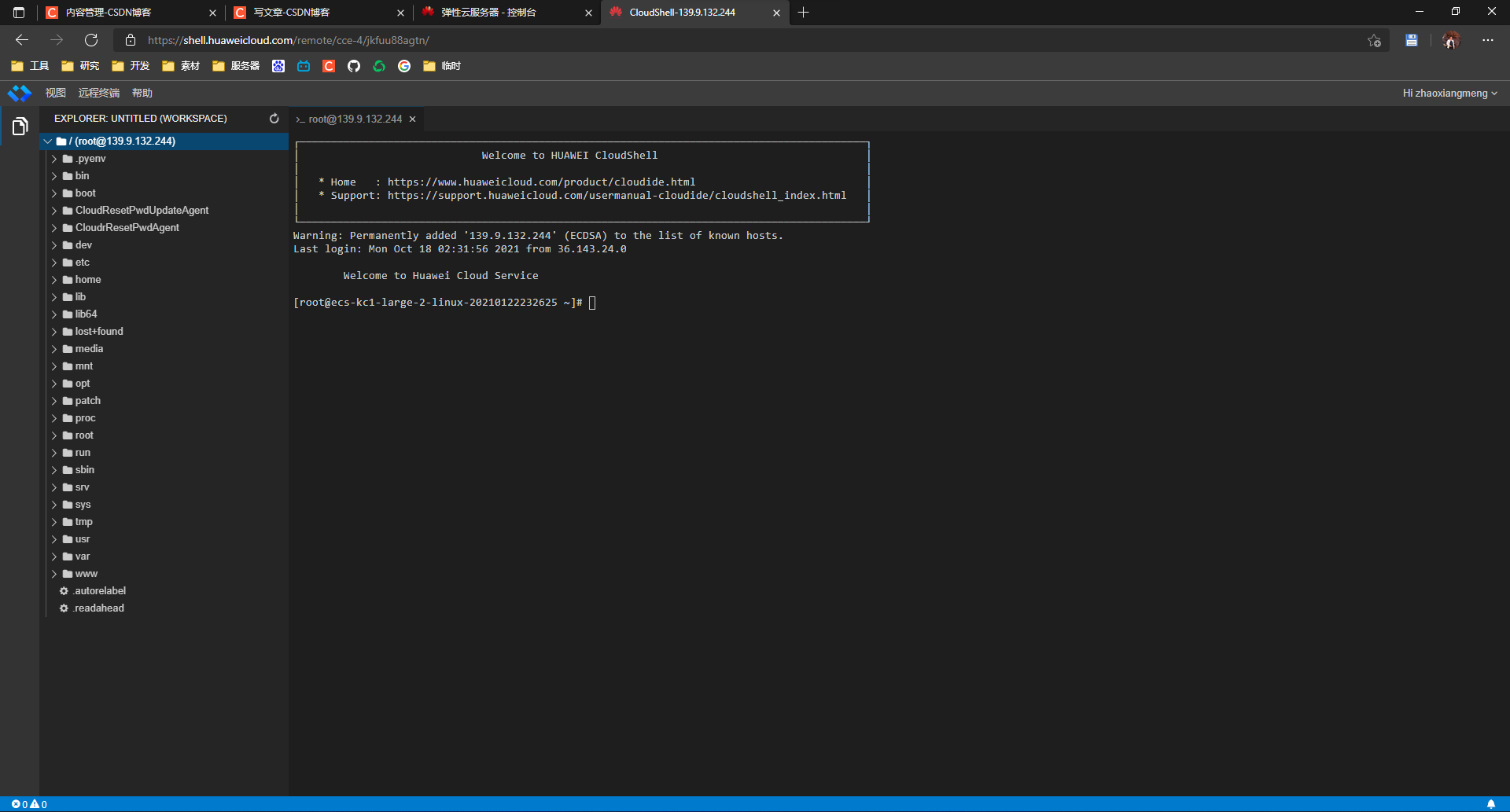This screenshot has height=812, width=1510.
Task: Switch to 弹性云服务器 - 控制台 tab
Action: 507,13
